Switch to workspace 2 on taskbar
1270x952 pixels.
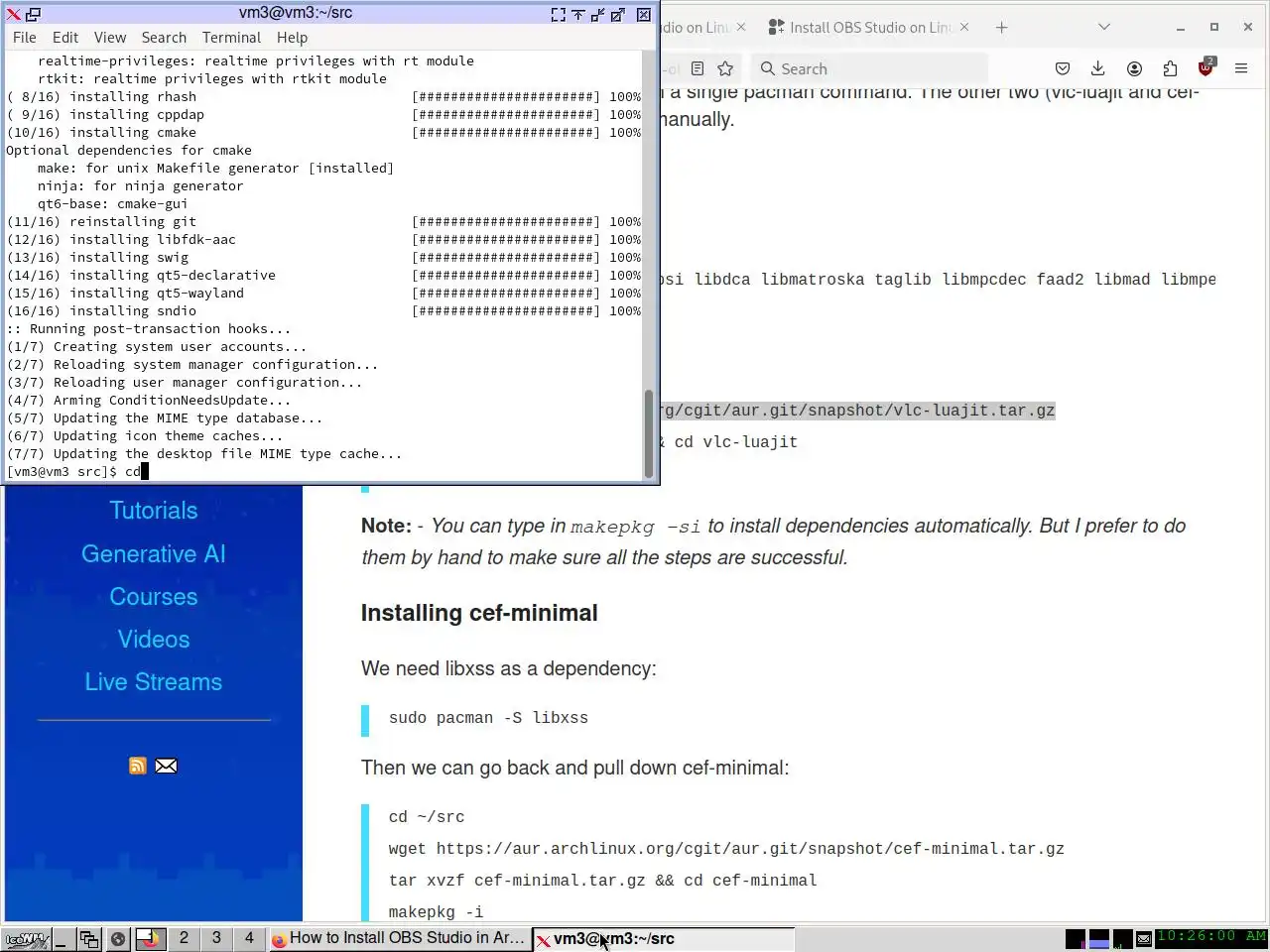coord(184,938)
